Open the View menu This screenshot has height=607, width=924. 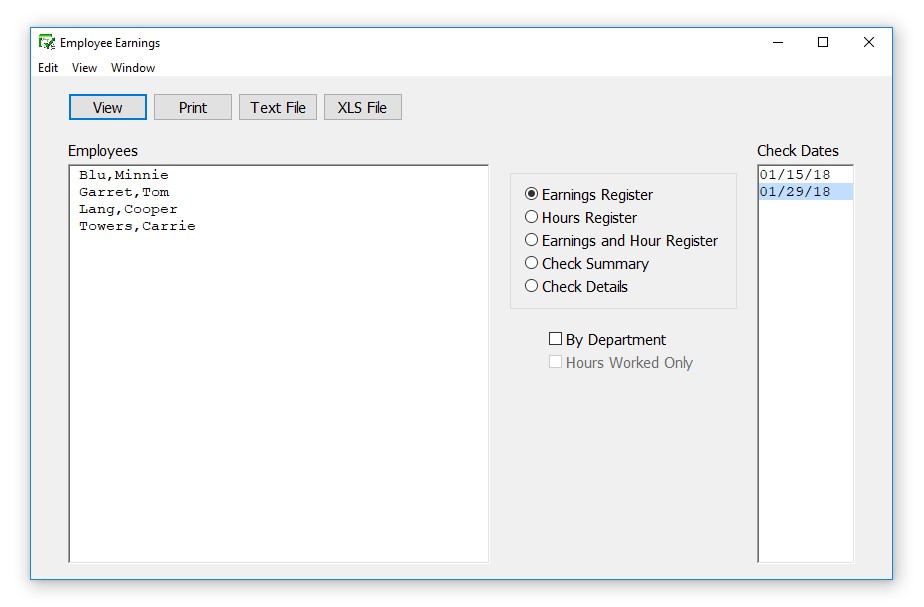84,68
